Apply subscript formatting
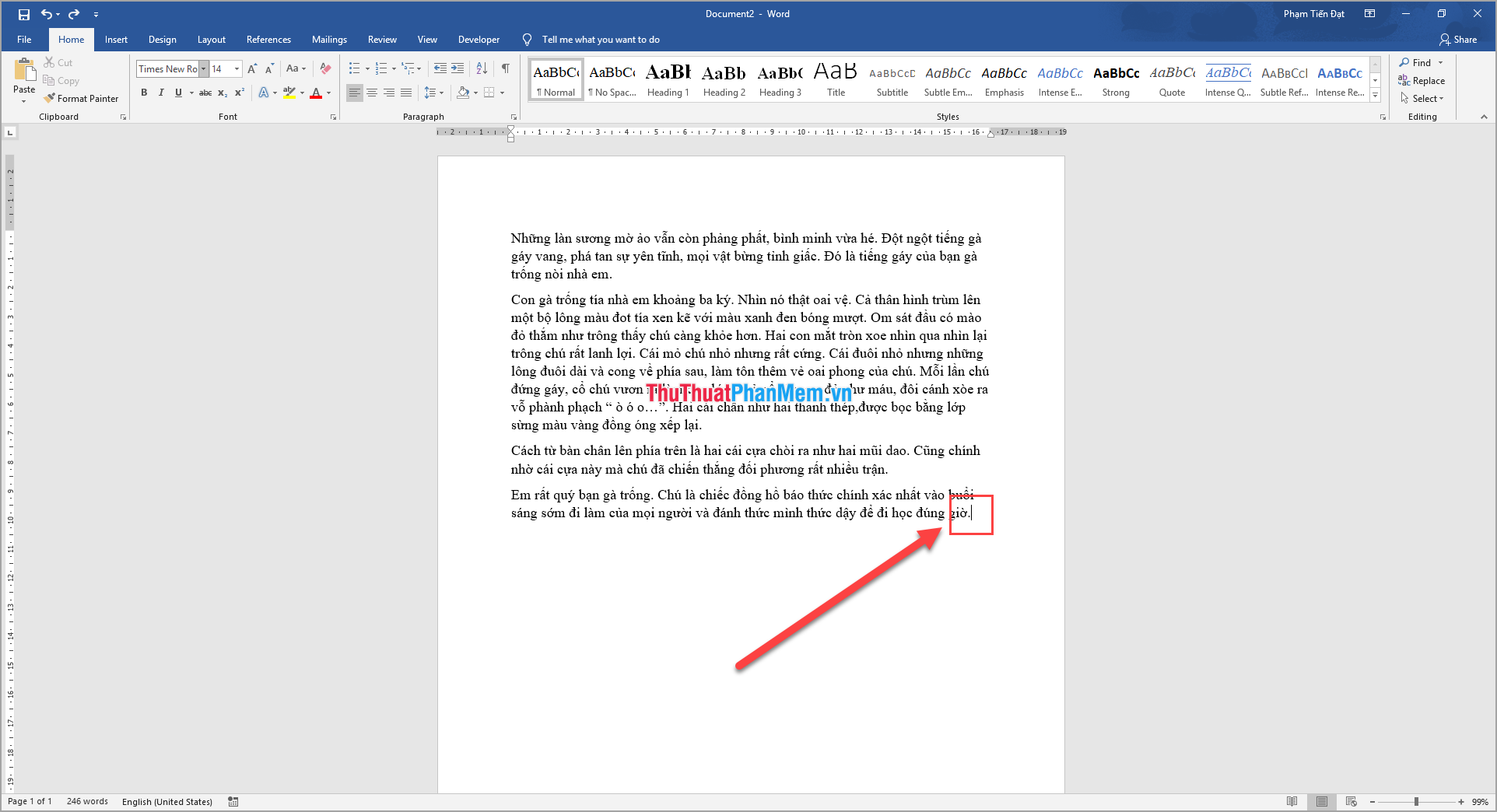The width and height of the screenshot is (1497, 812). pos(223,93)
